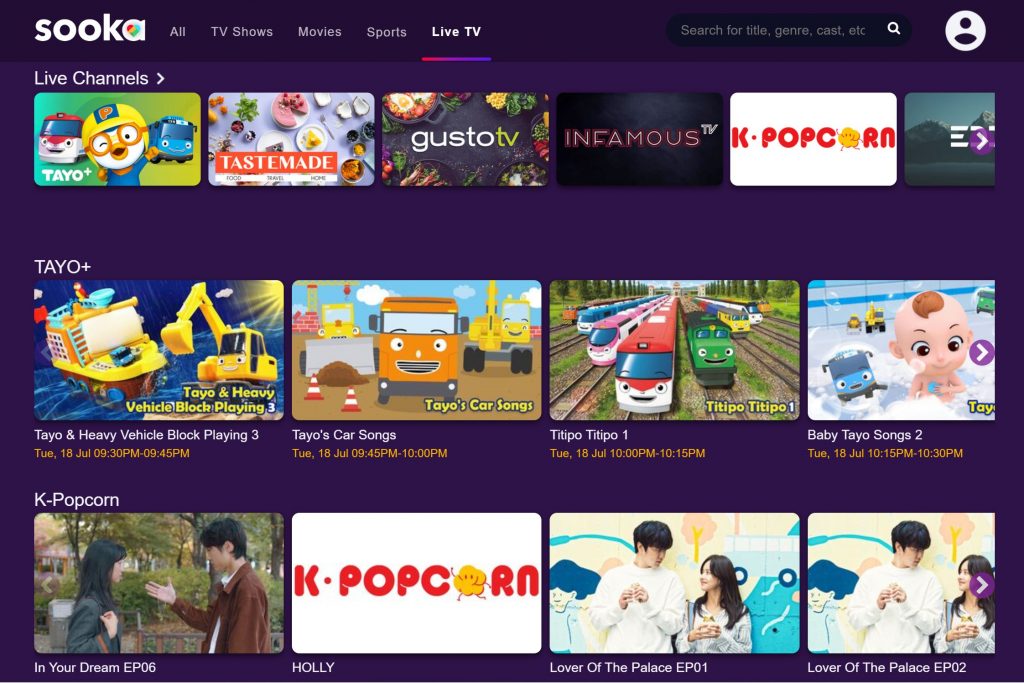Go back in TAYO+ row with left arrow
1024x683 pixels.
[46, 353]
